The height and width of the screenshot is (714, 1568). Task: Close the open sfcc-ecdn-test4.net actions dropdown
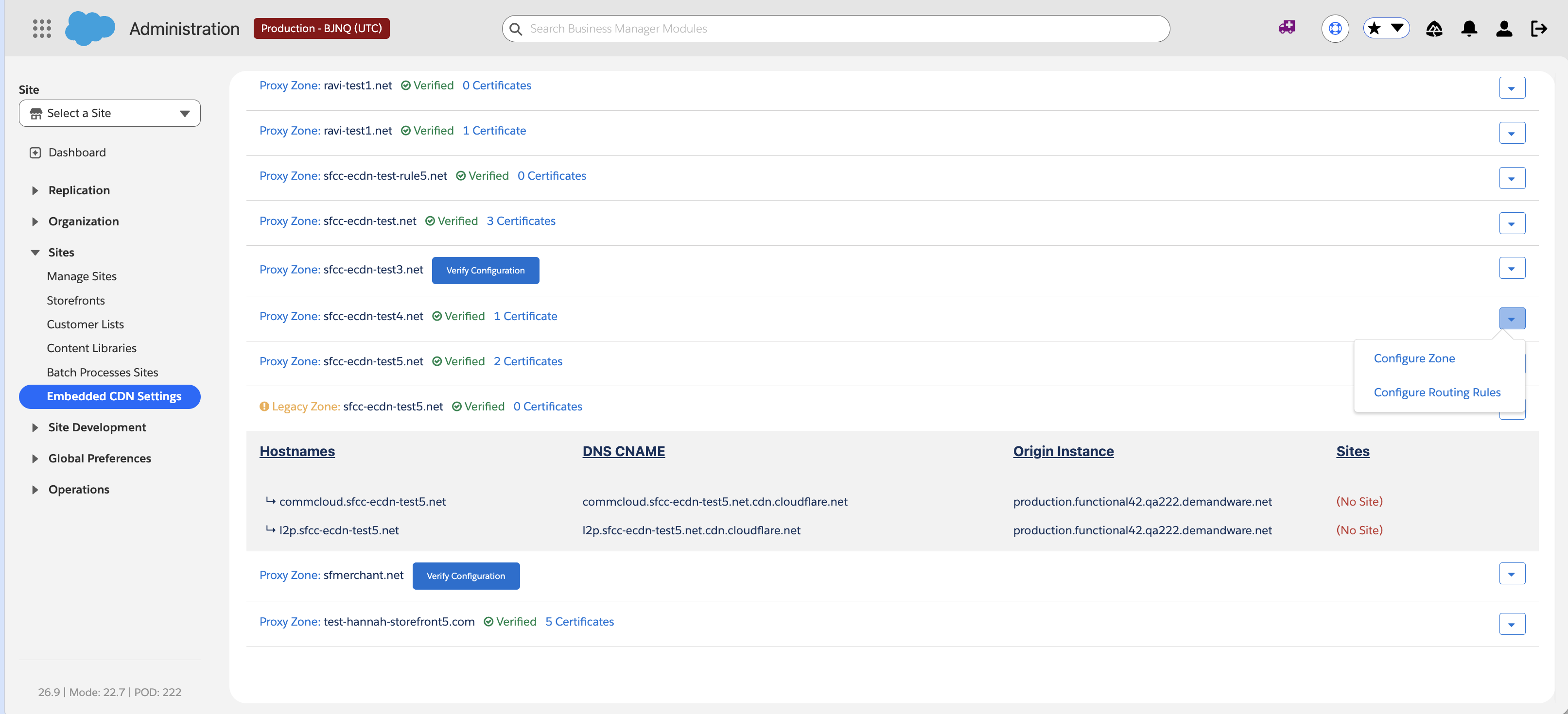pos(1512,318)
